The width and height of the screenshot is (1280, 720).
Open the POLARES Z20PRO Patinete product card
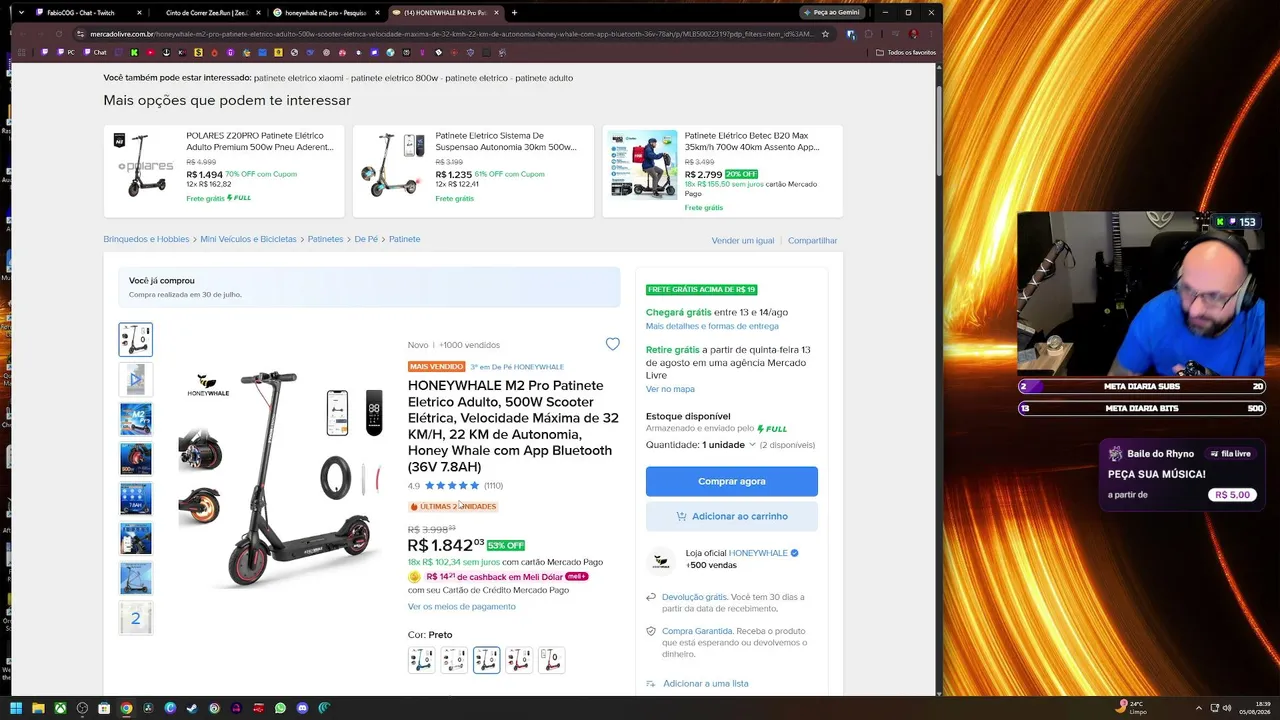pyautogui.click(x=224, y=171)
